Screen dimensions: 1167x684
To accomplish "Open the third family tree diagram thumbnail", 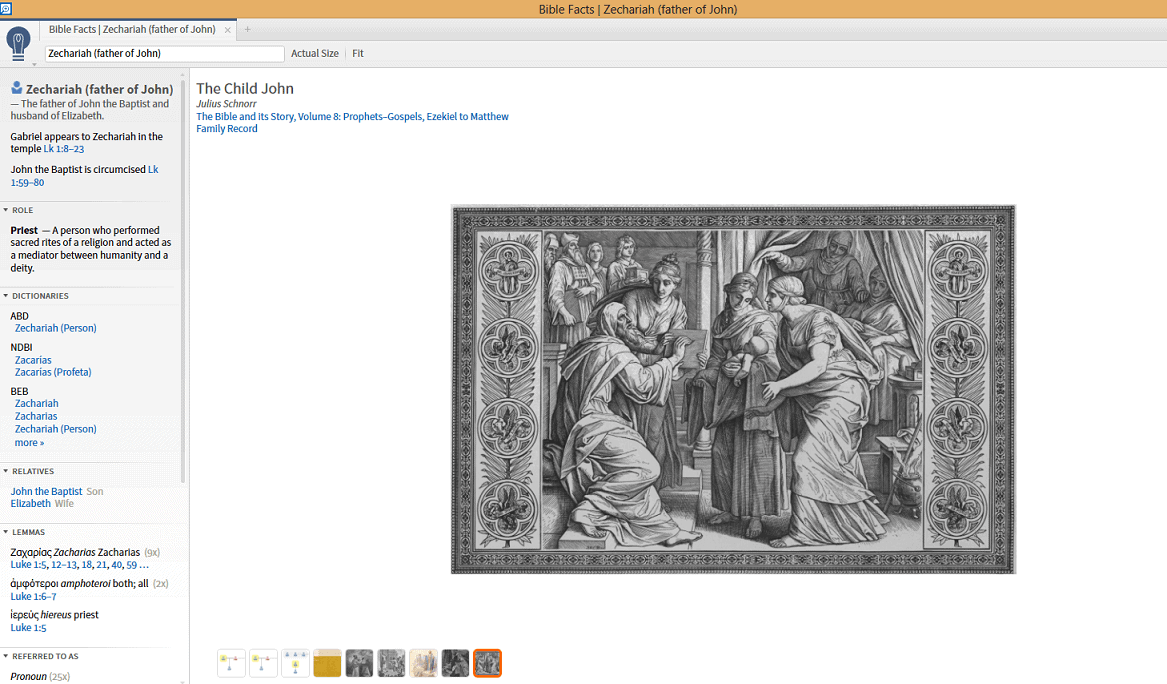I will (295, 663).
